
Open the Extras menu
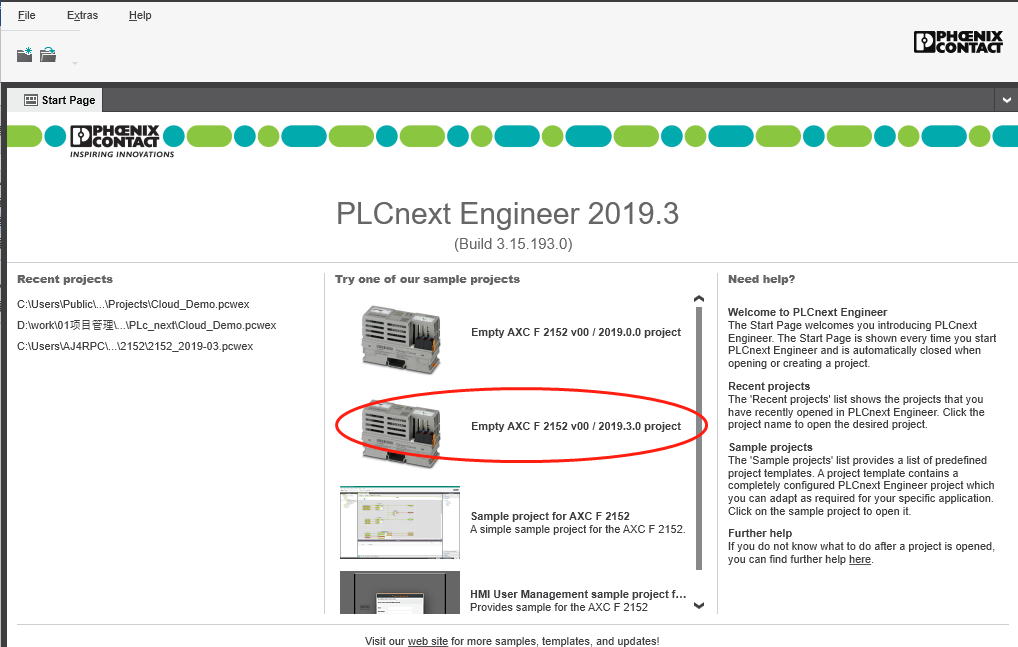coord(82,15)
